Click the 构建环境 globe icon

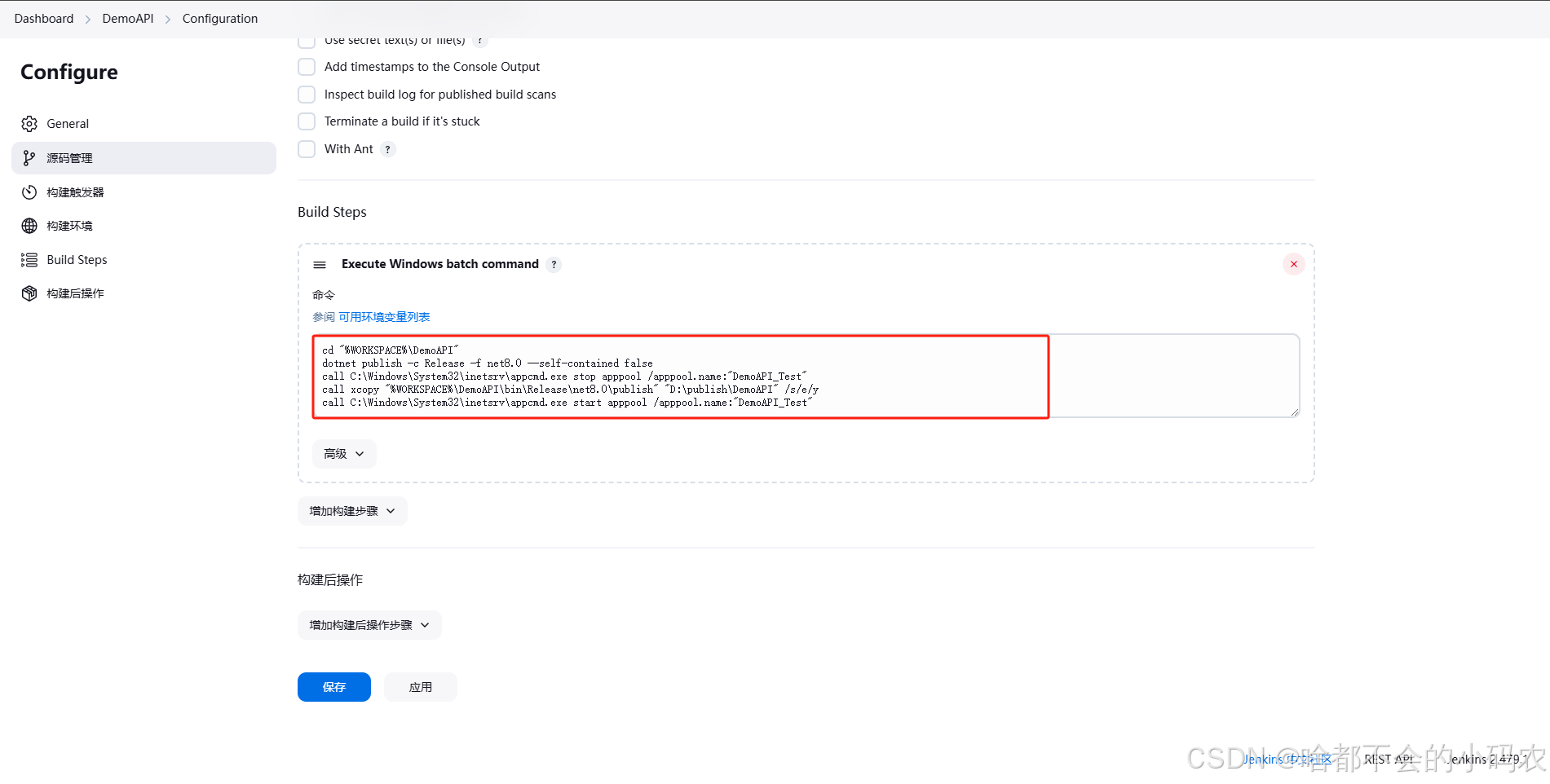pyautogui.click(x=29, y=226)
